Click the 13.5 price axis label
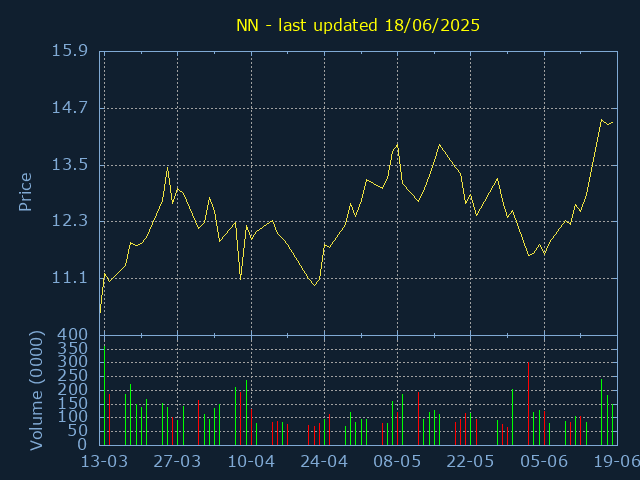The height and width of the screenshot is (480, 640). point(69,165)
